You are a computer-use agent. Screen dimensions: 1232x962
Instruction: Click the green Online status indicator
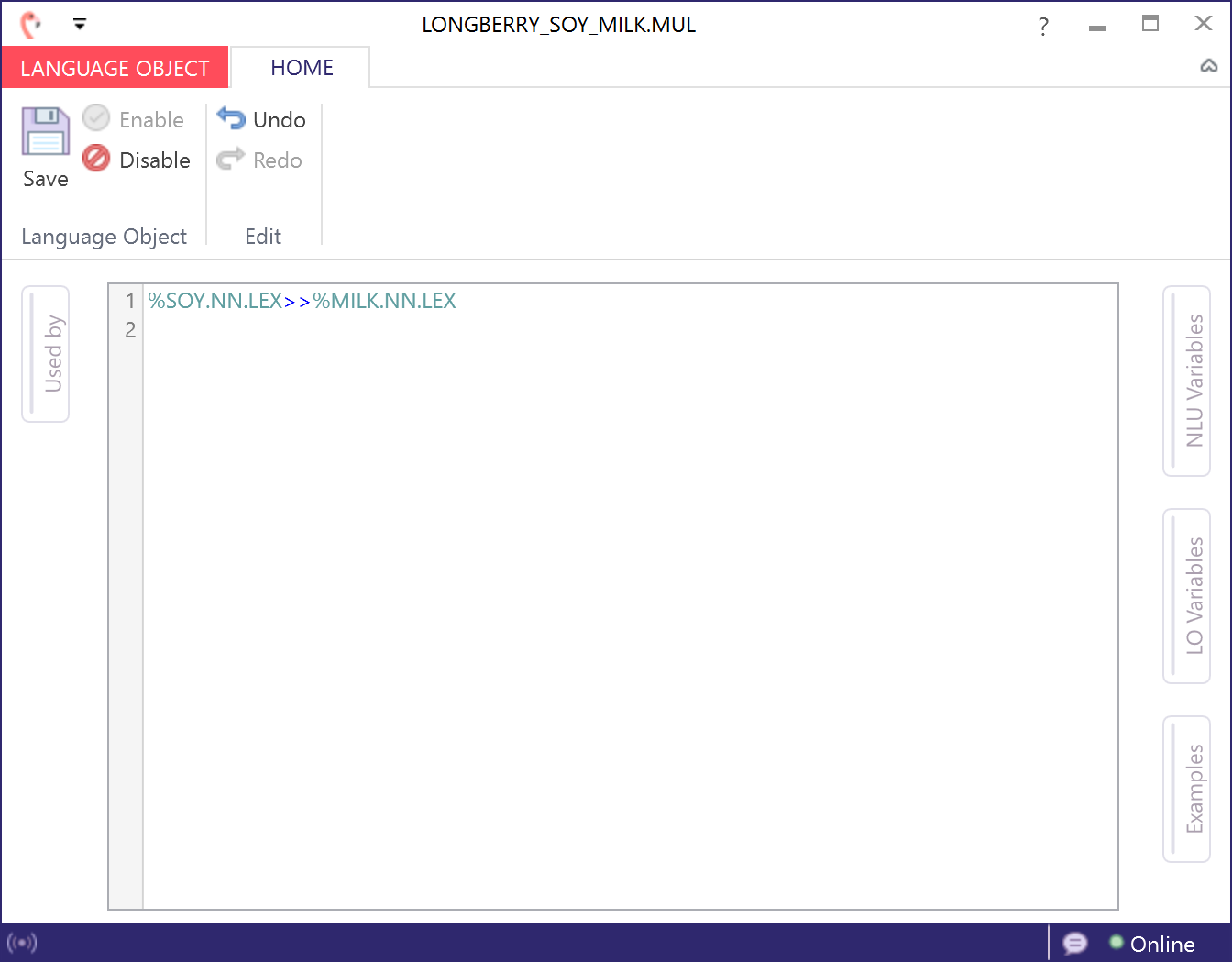(x=1116, y=942)
